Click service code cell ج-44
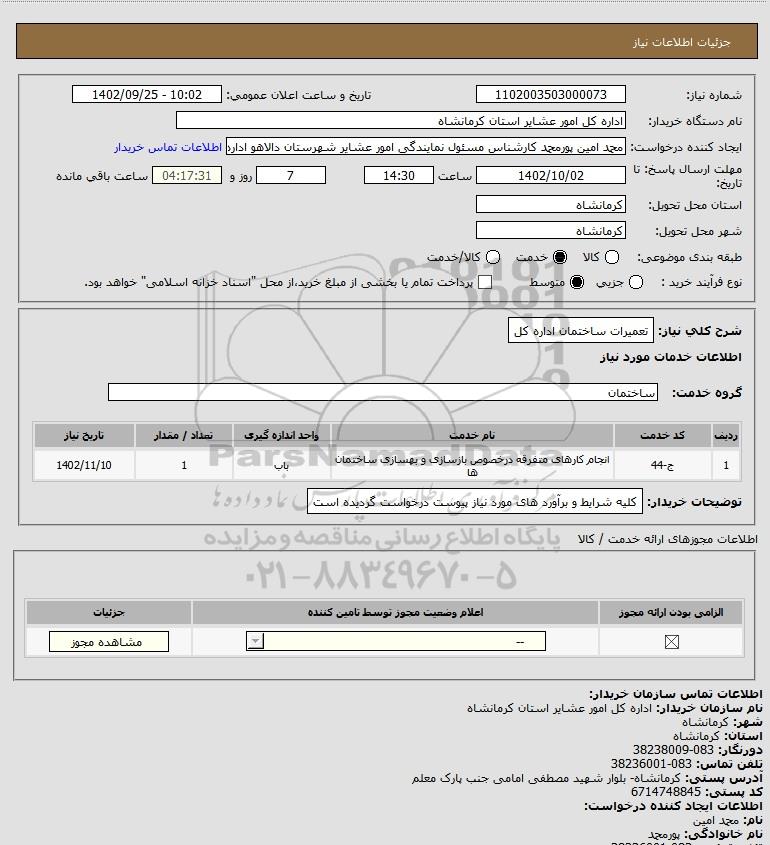 pyautogui.click(x=662, y=465)
